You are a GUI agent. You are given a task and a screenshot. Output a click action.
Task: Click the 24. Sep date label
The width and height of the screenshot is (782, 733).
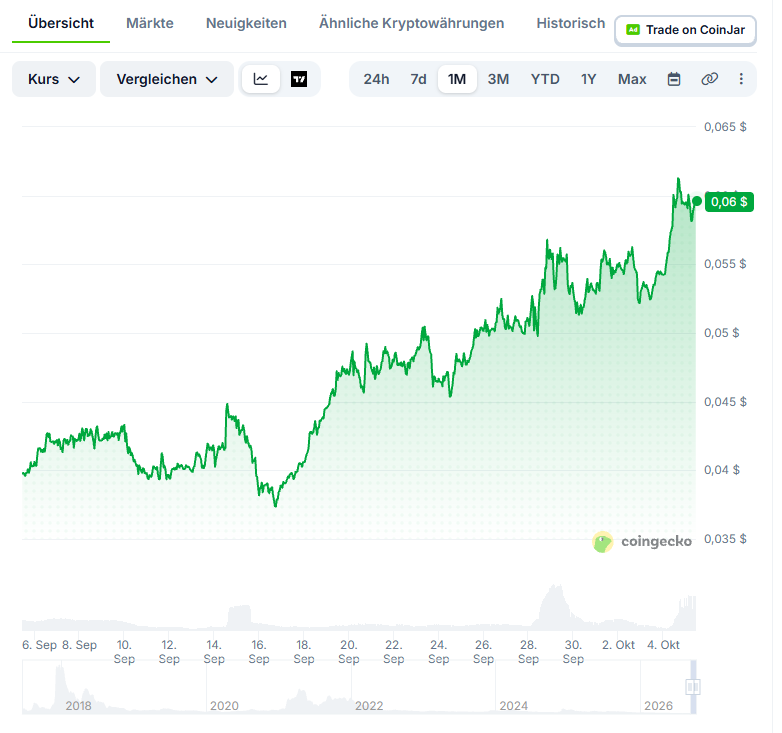click(x=438, y=652)
